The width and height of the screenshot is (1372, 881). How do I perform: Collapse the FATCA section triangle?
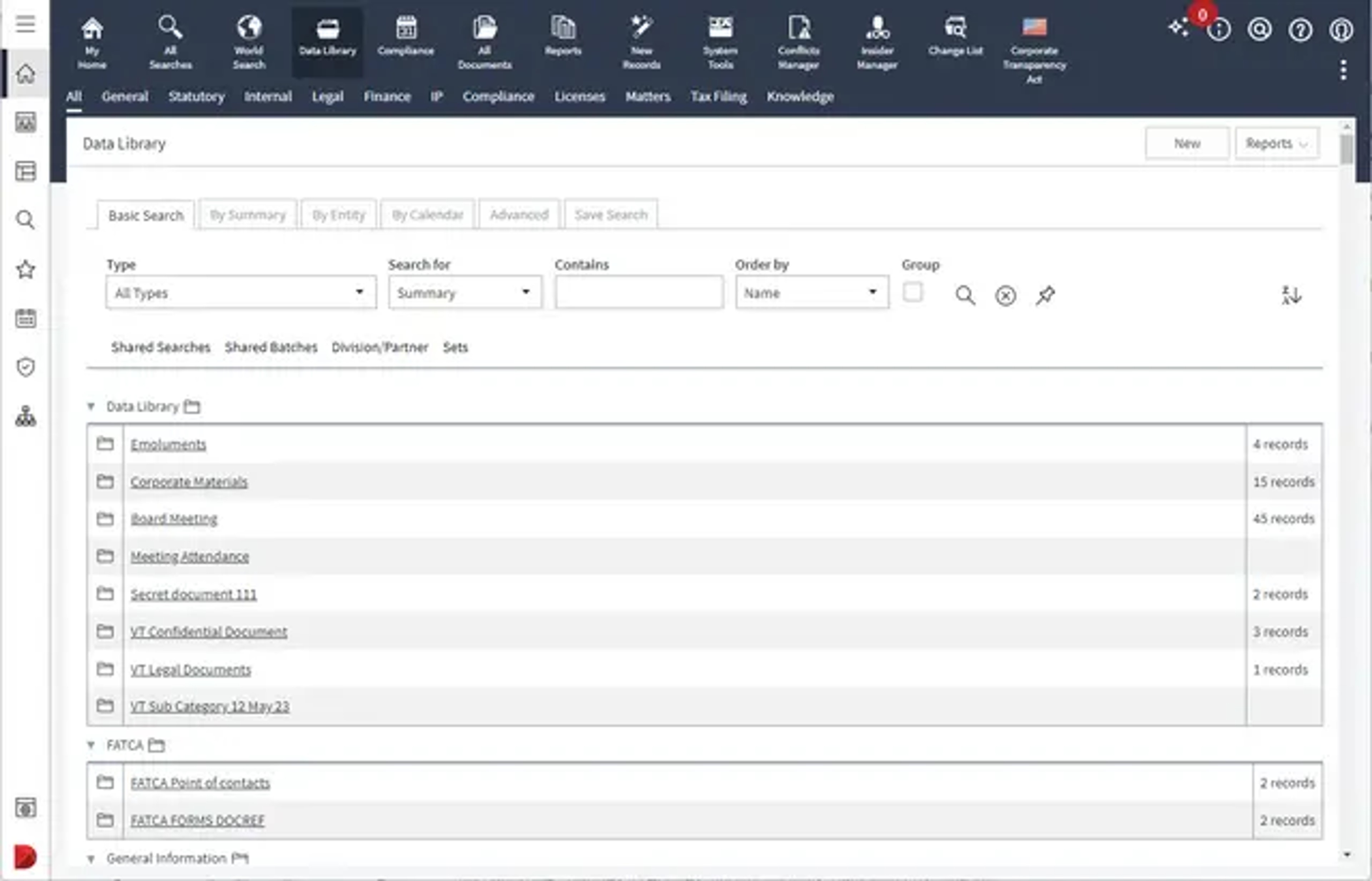coord(90,745)
